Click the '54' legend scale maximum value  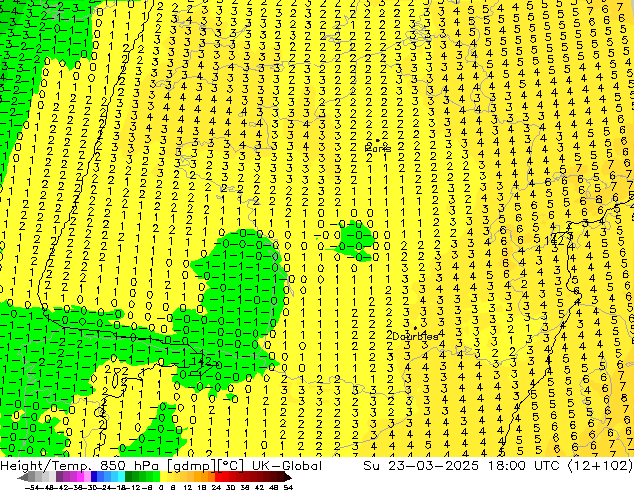point(288,487)
